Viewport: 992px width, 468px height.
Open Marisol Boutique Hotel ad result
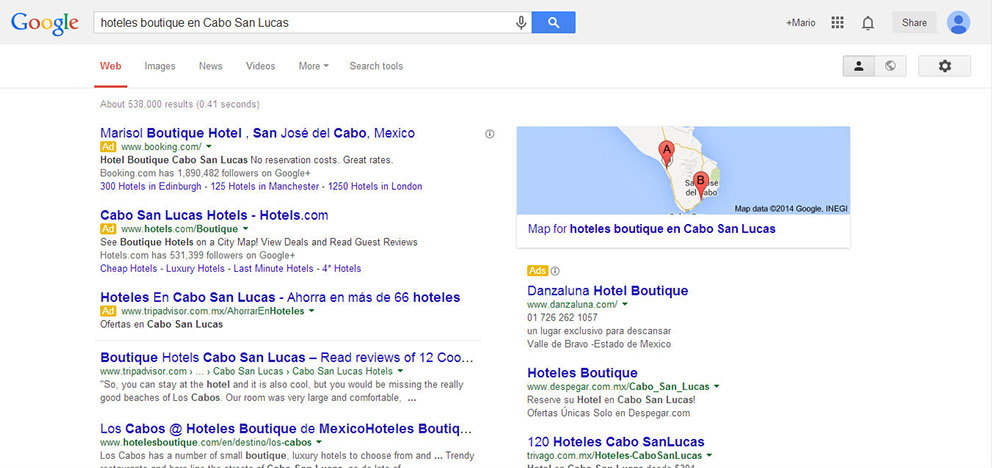(257, 133)
